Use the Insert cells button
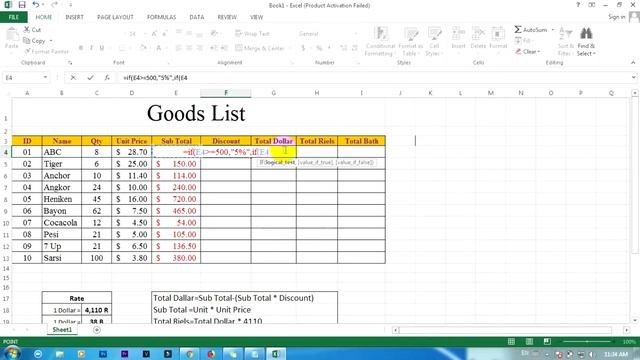The height and width of the screenshot is (360, 640). (458, 38)
